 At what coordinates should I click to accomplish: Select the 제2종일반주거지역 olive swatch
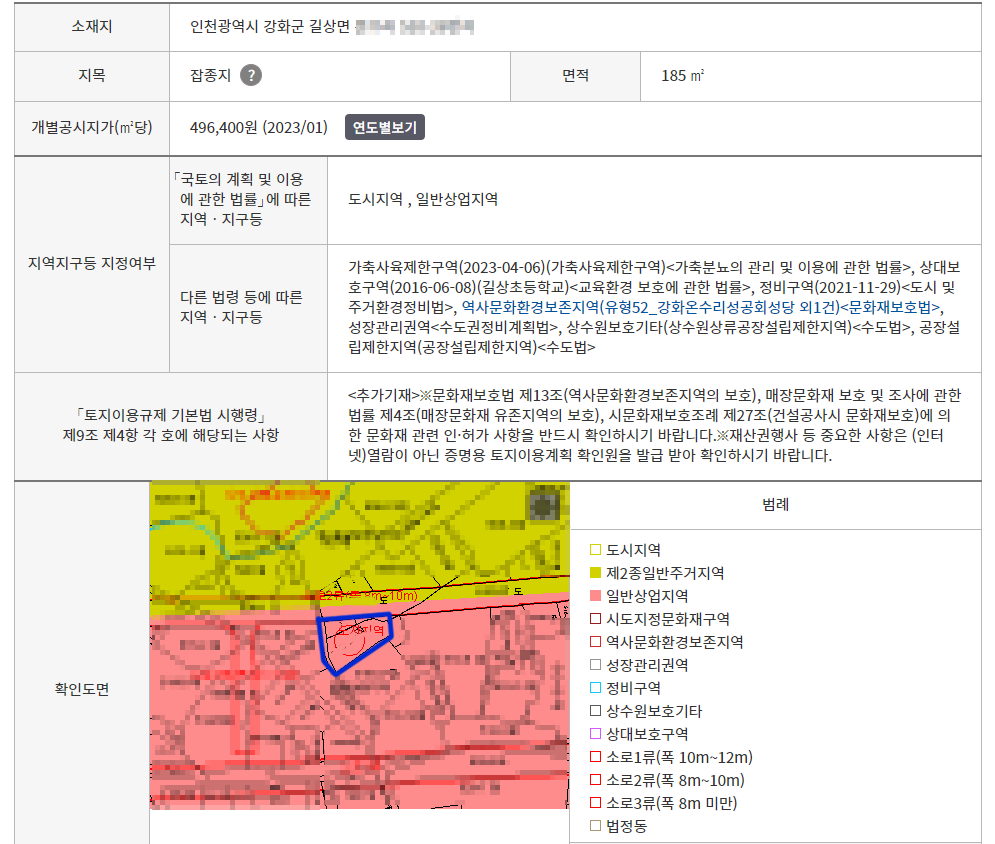pyautogui.click(x=595, y=573)
